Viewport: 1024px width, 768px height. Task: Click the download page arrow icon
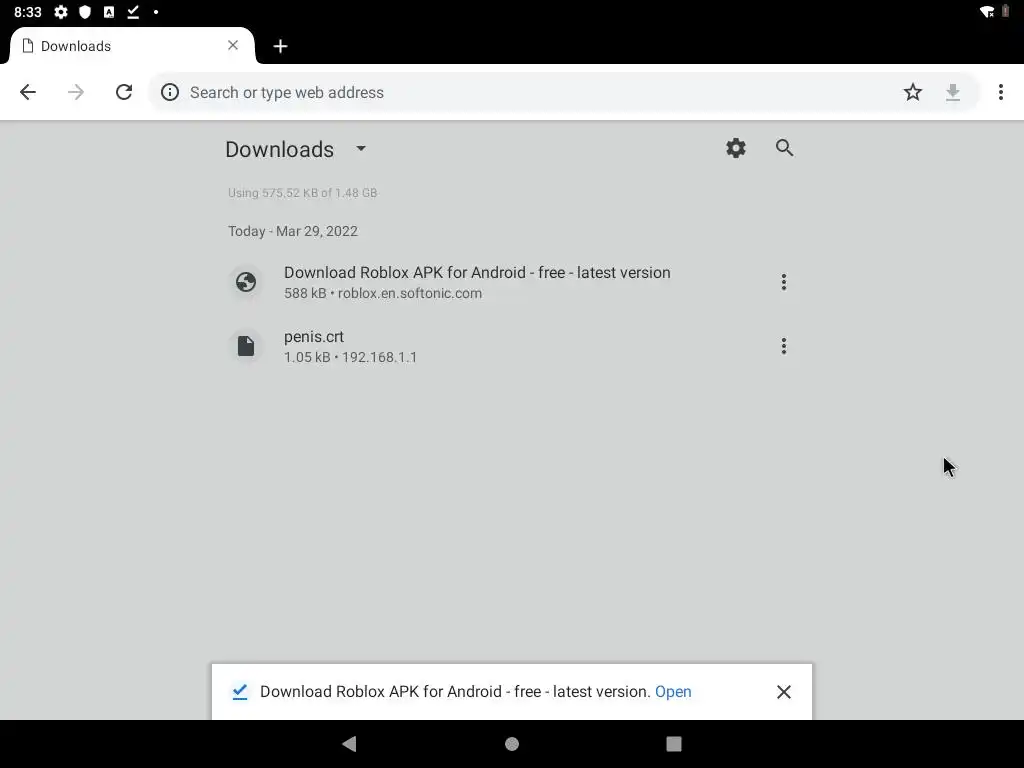[x=953, y=92]
